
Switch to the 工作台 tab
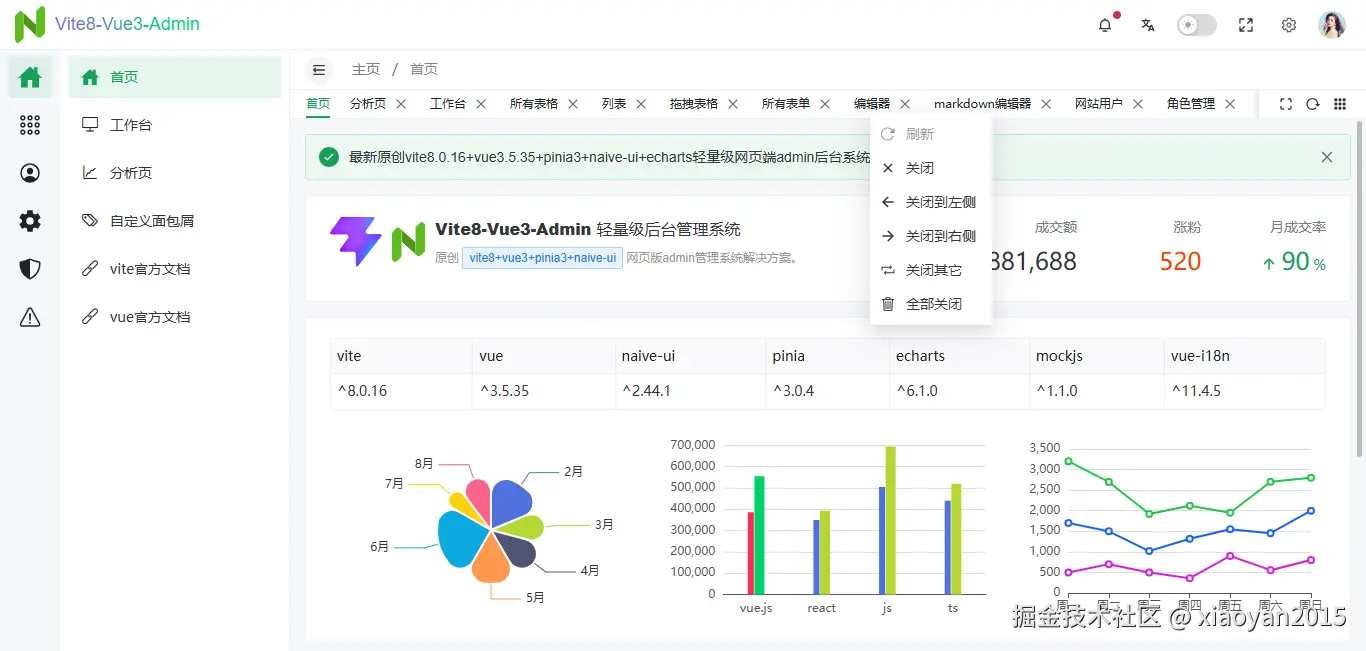[448, 103]
